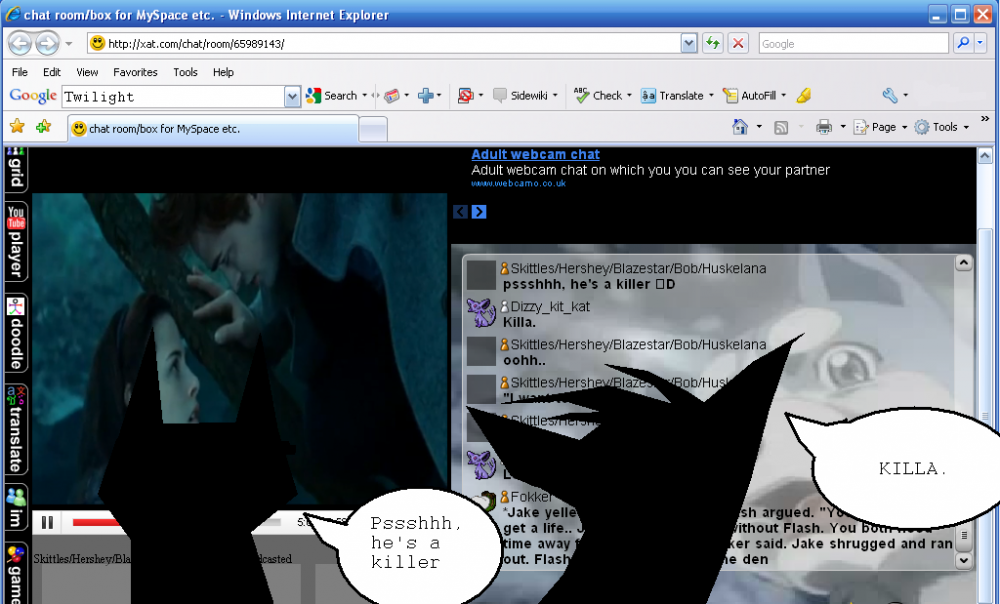Open the File menu
The width and height of the screenshot is (1000, 604).
[x=20, y=72]
